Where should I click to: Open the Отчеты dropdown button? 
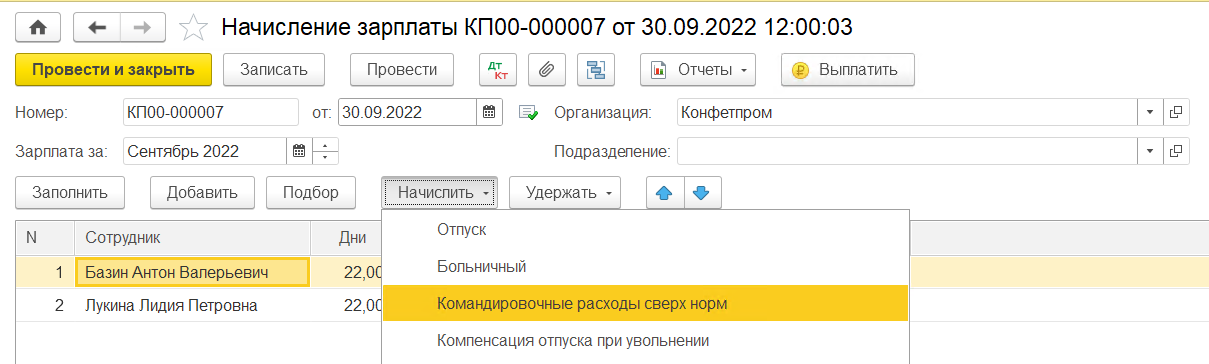coord(698,70)
